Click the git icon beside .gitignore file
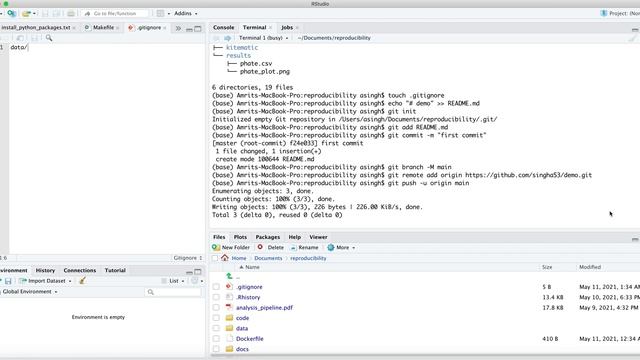 click(x=229, y=287)
